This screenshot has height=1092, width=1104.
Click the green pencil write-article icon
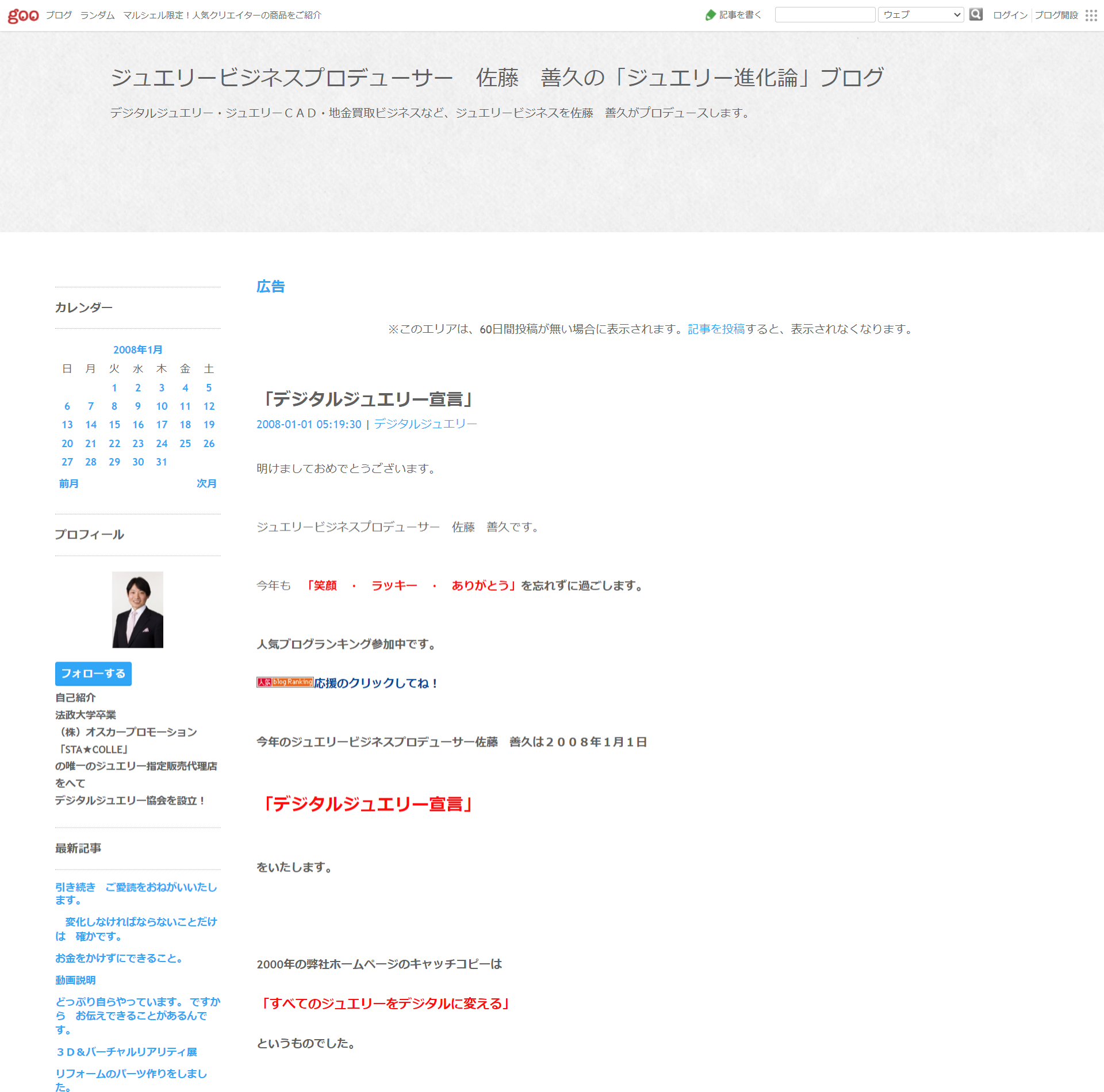(710, 15)
